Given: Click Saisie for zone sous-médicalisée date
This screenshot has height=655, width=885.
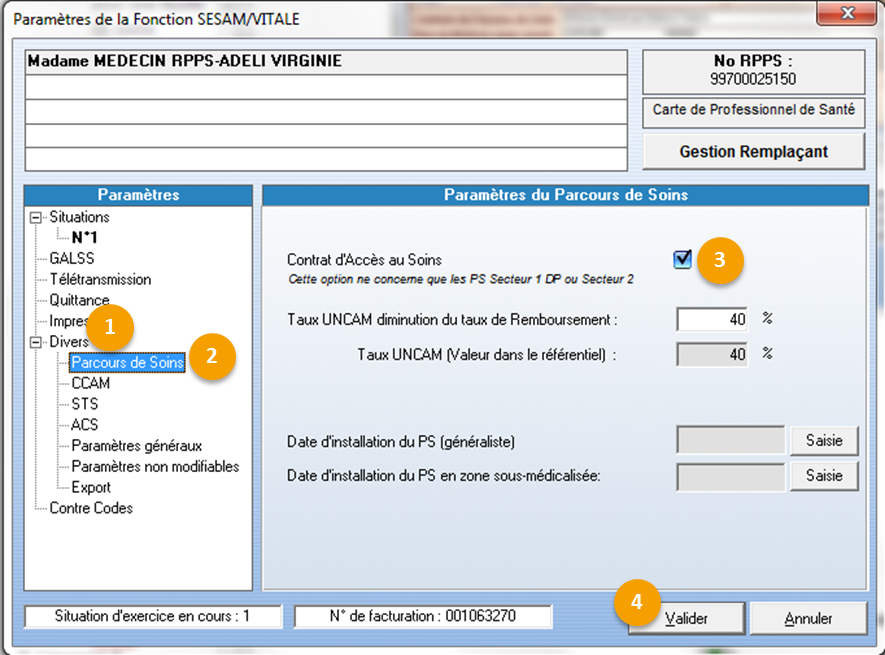Looking at the screenshot, I should tap(824, 476).
